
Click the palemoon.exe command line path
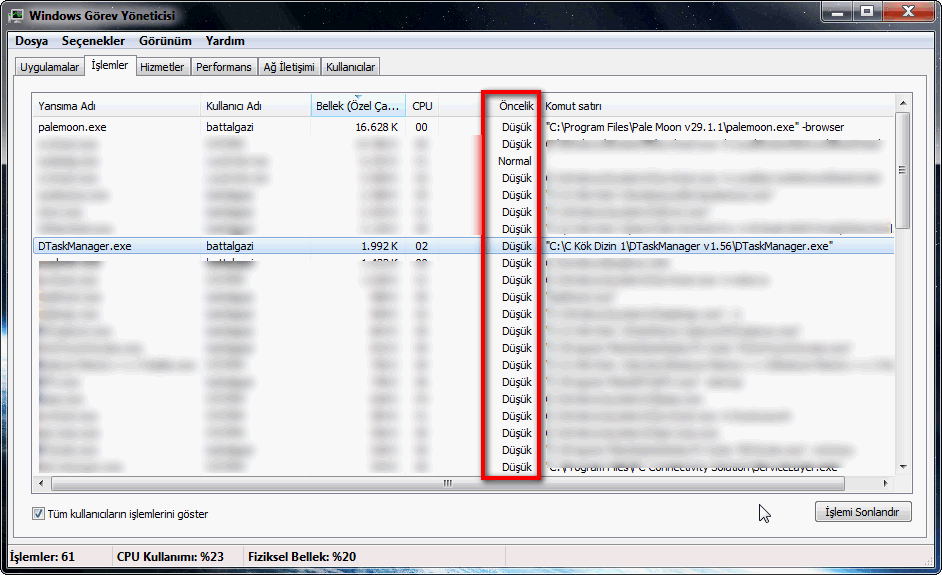[694, 127]
